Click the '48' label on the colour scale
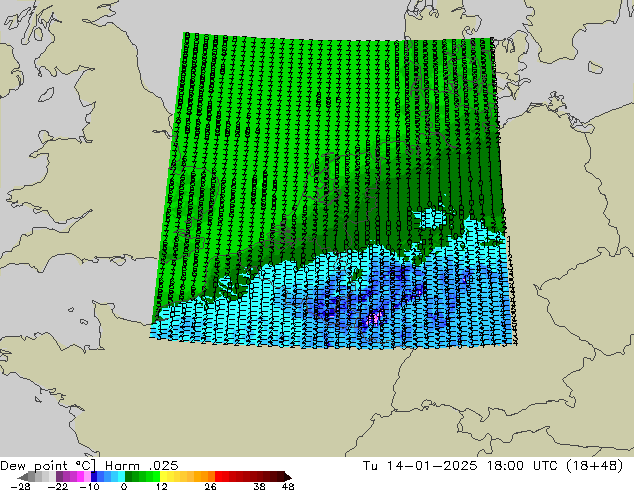Screen dimensions: 634x490 [288, 486]
